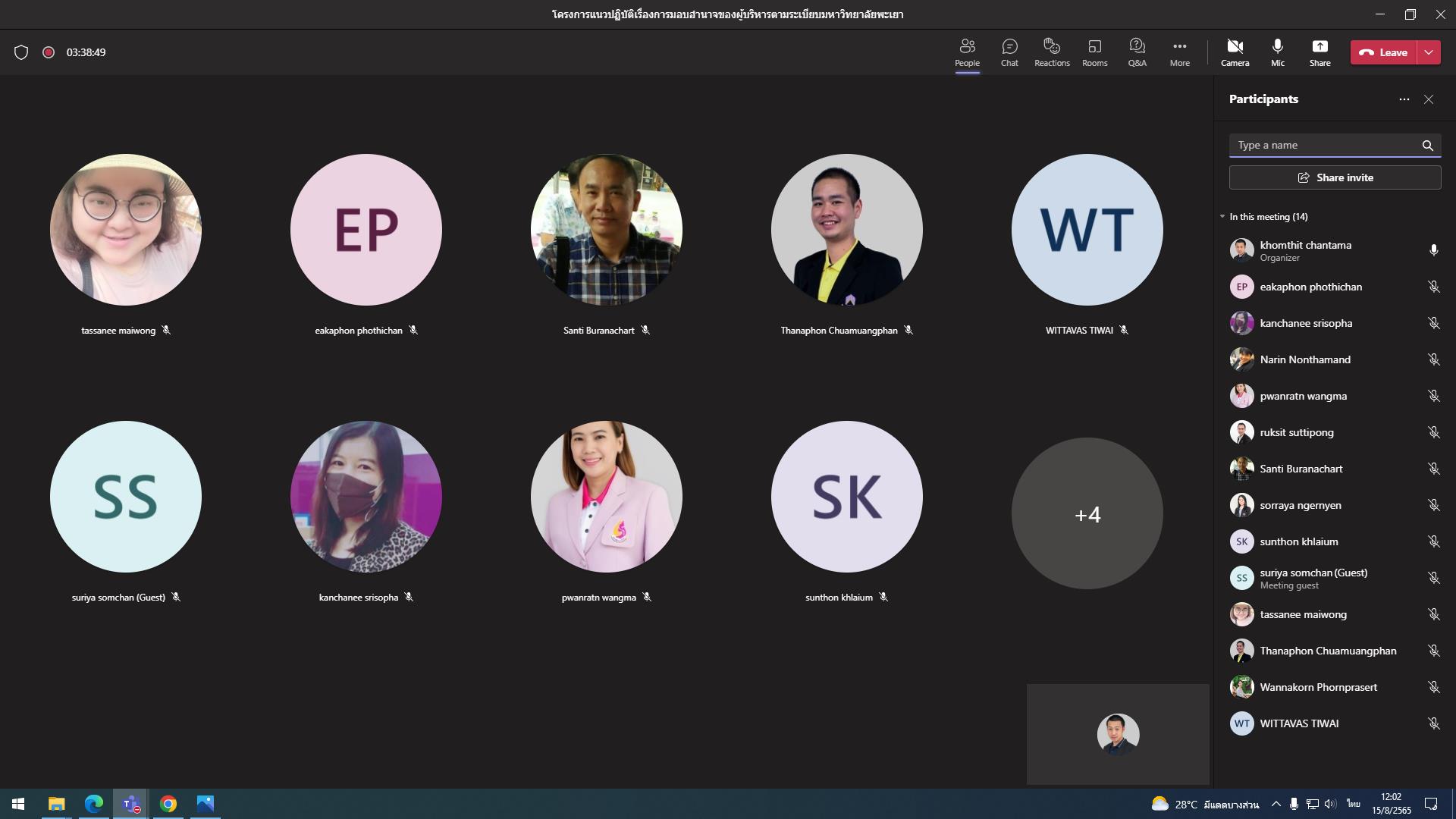Click muted mic beside WITTAVAS TIWAI in list
This screenshot has width=1456, height=819.
coord(1433,723)
